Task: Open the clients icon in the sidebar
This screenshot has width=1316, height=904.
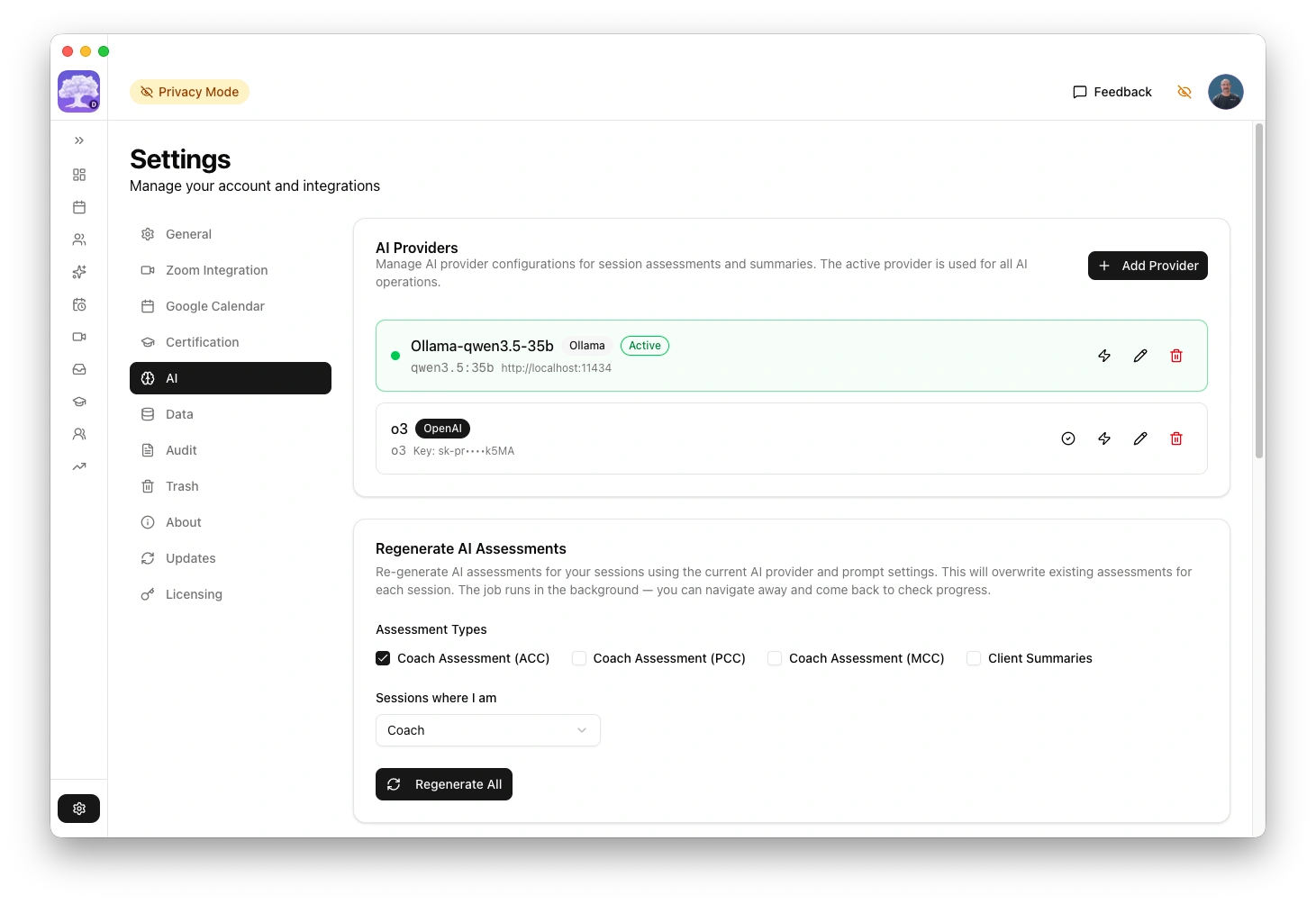Action: (79, 239)
